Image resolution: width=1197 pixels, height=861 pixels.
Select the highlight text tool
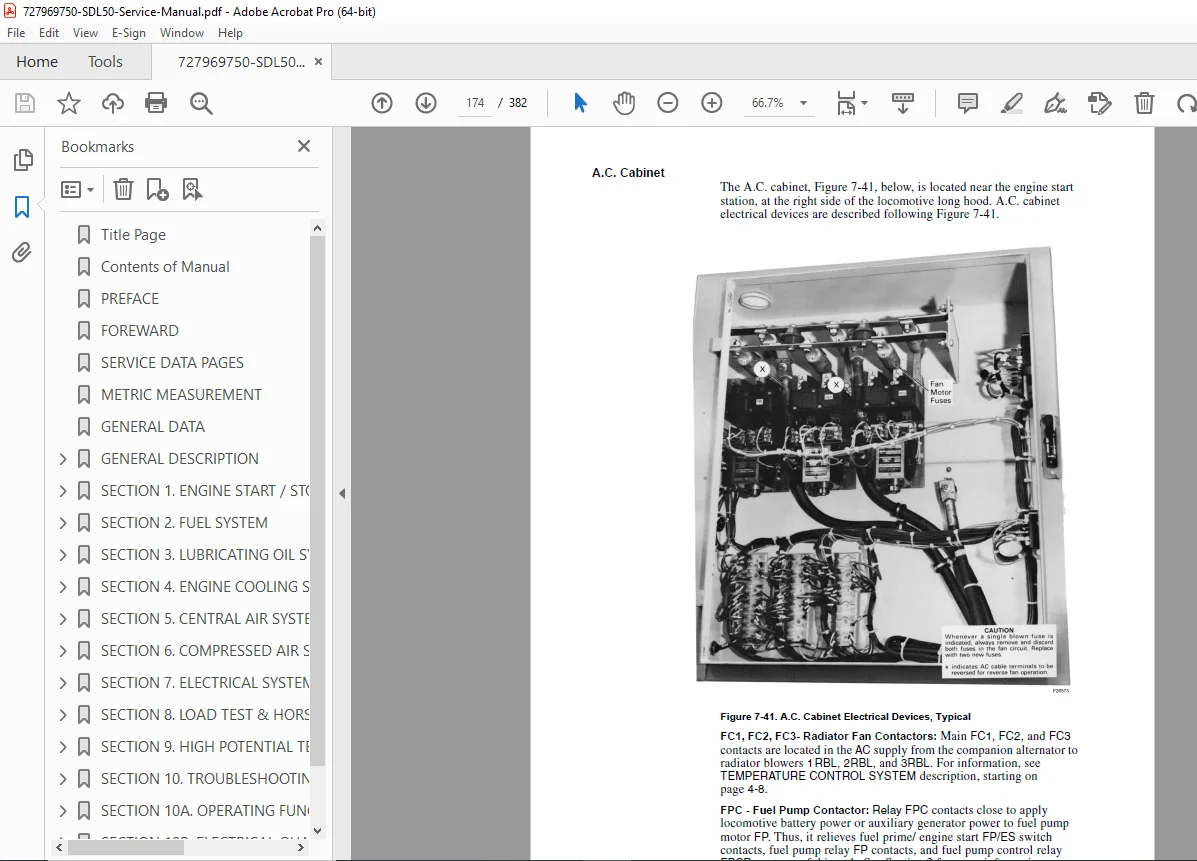coord(1011,103)
